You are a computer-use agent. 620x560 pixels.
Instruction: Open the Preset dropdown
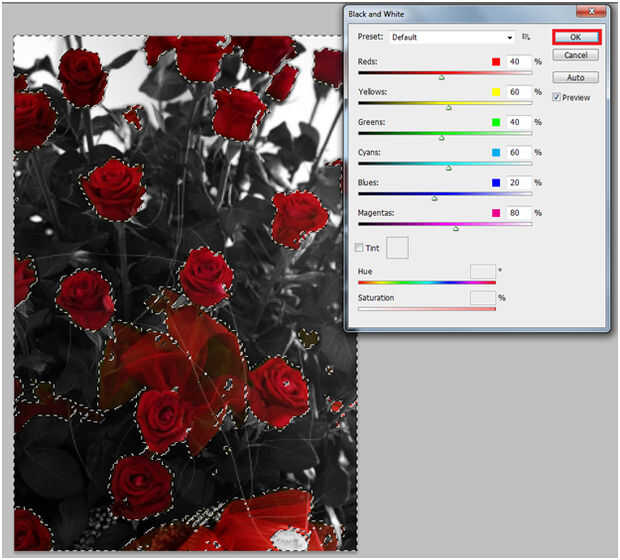[x=450, y=37]
